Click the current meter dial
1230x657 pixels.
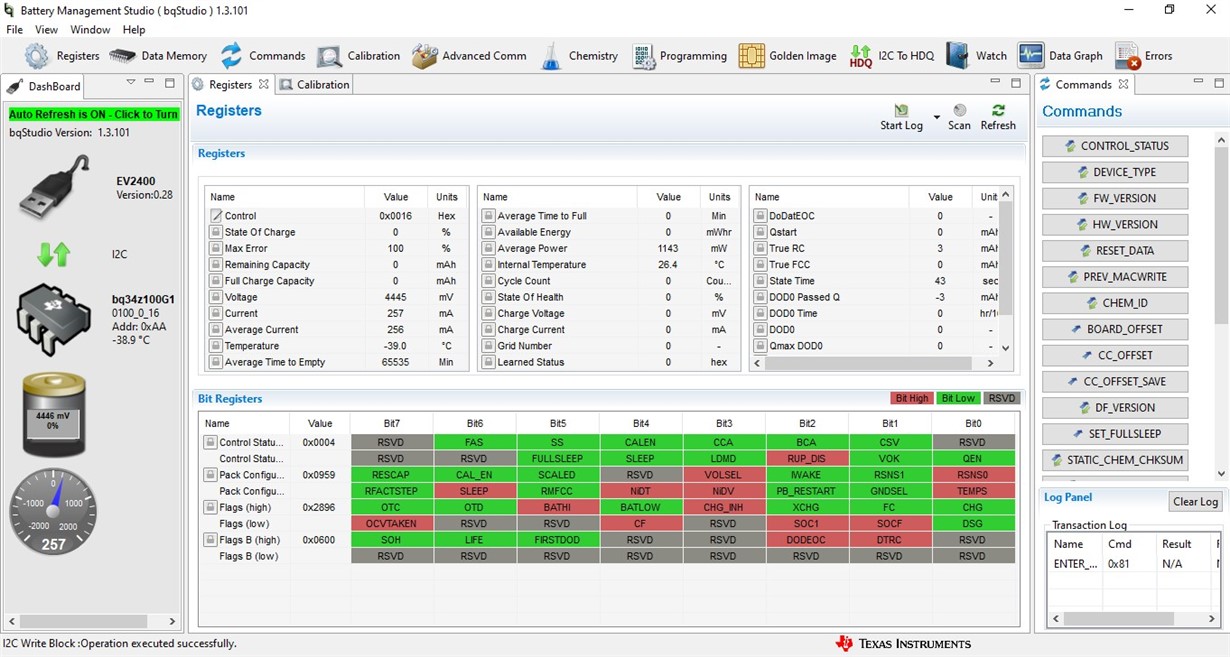click(x=54, y=511)
